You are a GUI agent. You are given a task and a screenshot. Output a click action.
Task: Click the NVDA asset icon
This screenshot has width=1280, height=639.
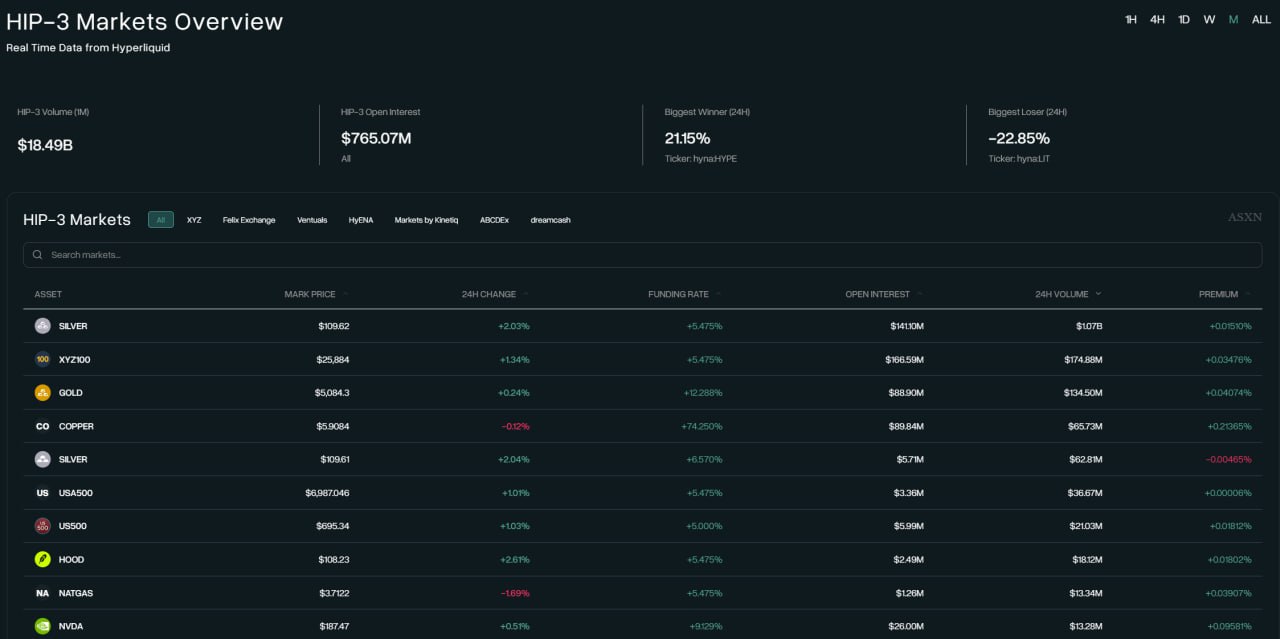coord(42,626)
